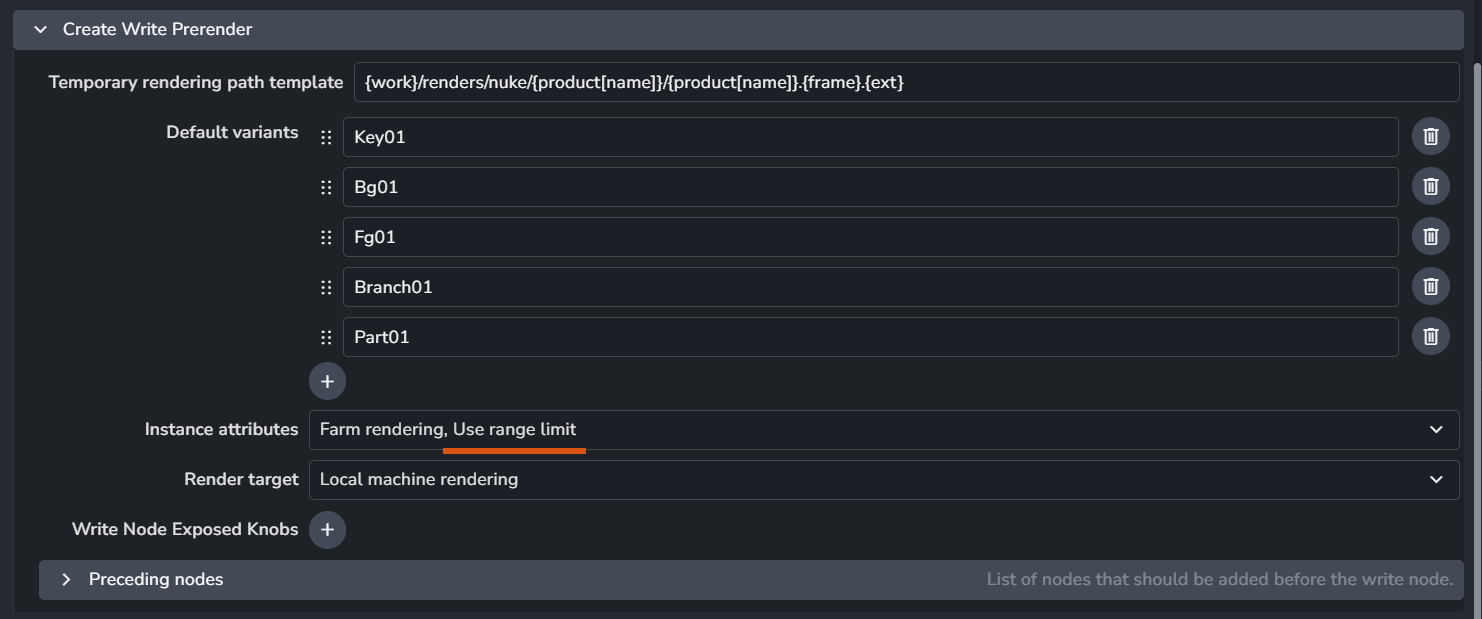Viewport: 1482px width, 619px height.
Task: Add a new default variant
Action: (327, 381)
